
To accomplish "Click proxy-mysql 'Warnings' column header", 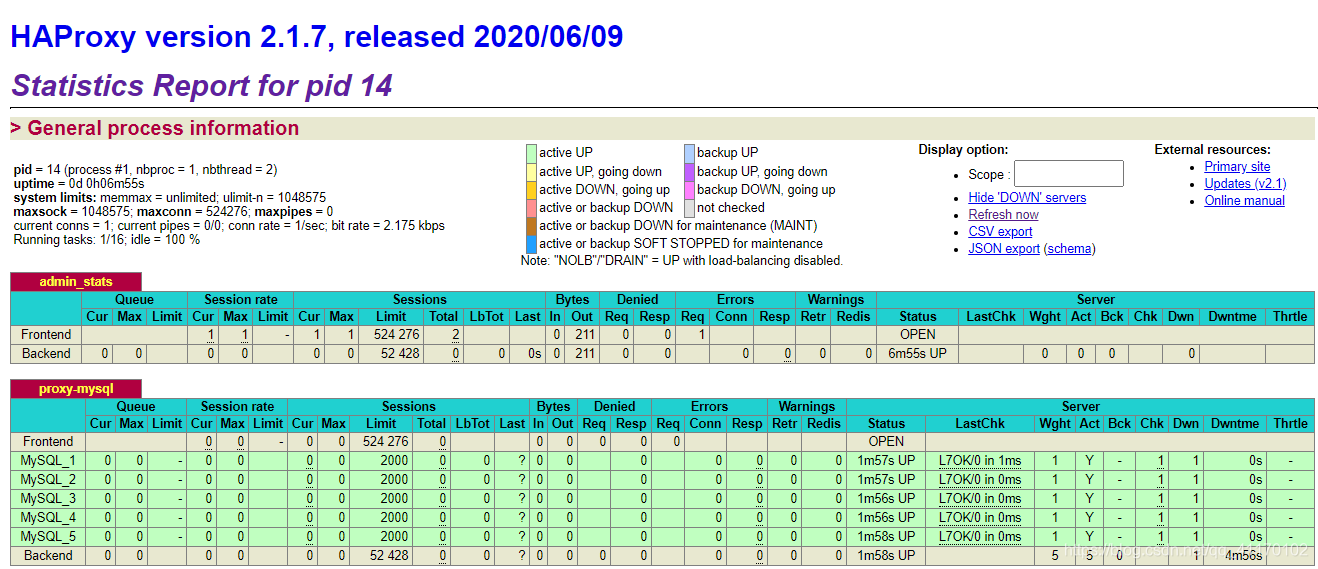I will (x=806, y=406).
